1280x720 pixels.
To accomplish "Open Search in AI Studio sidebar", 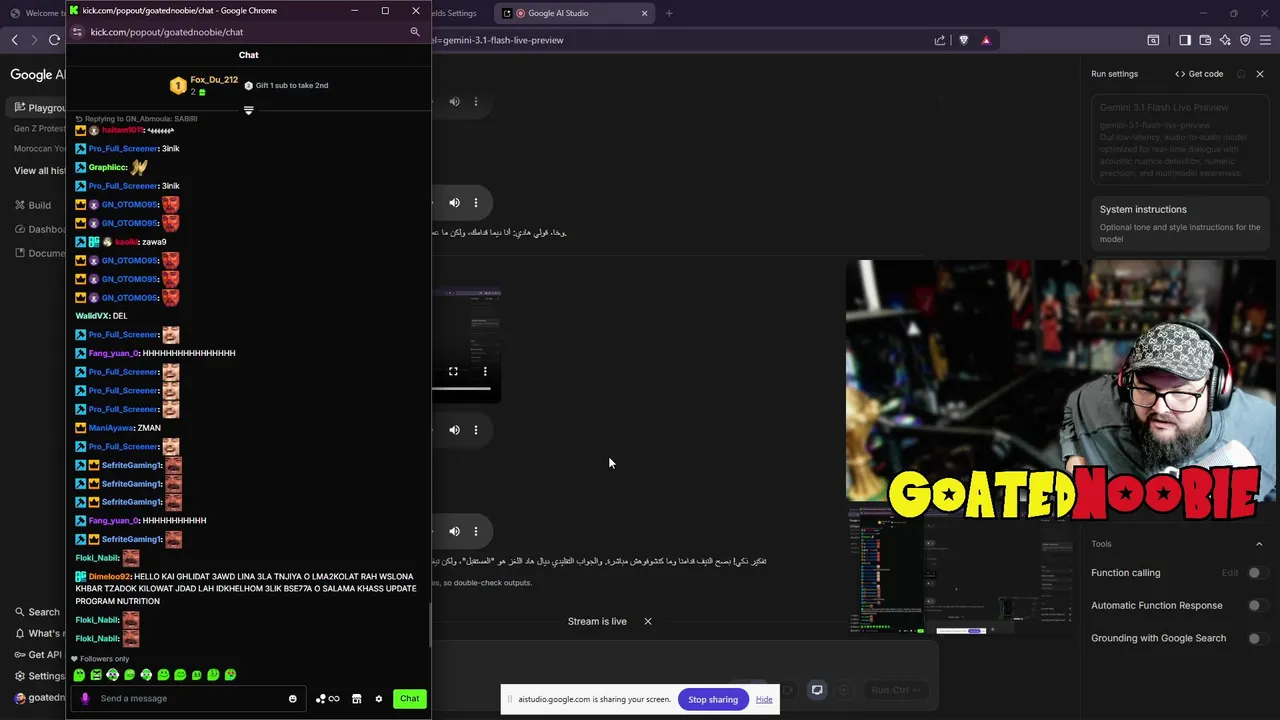I will 37,612.
